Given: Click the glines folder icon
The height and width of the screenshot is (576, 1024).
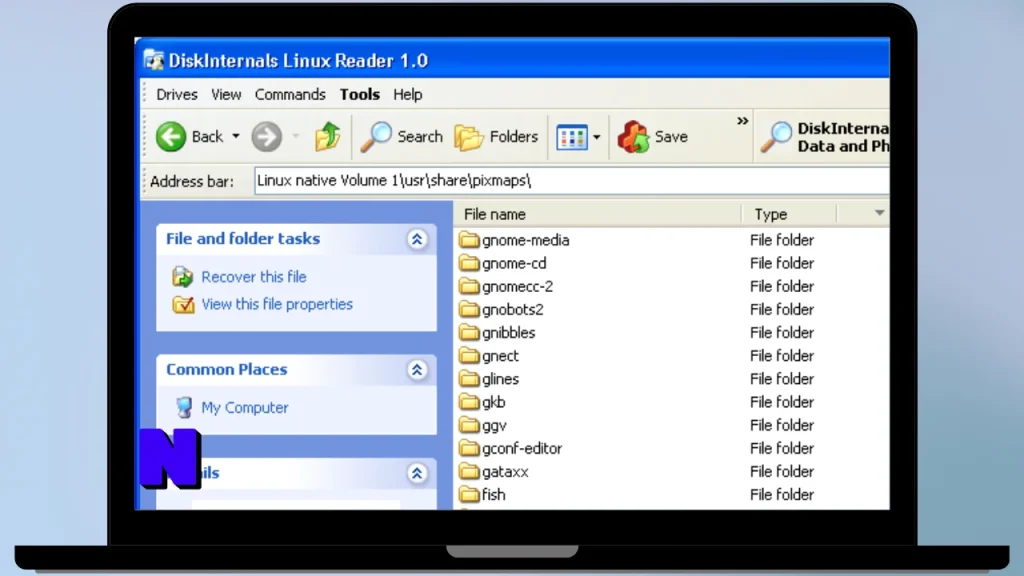Looking at the screenshot, I should 469,379.
